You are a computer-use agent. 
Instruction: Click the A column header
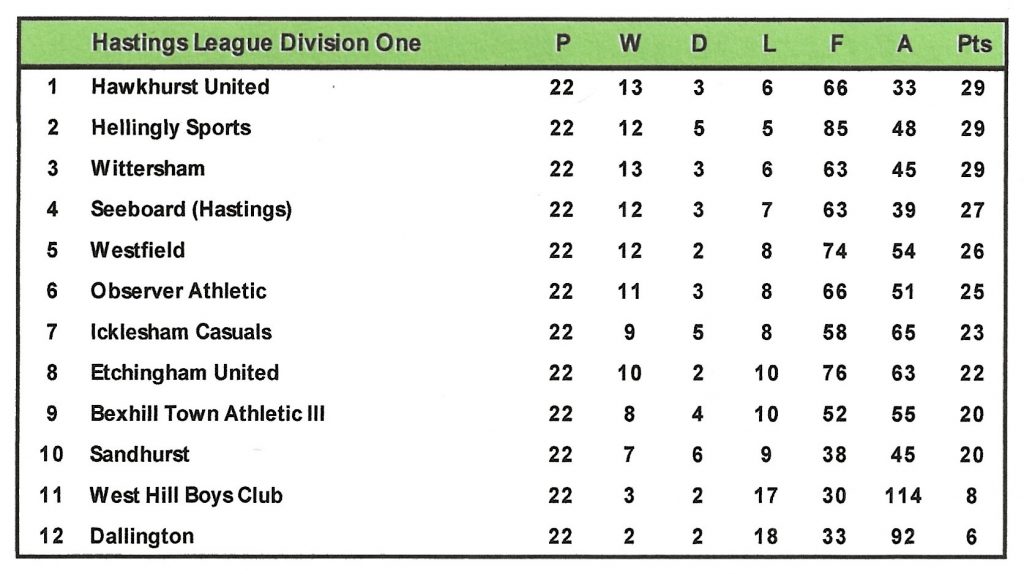pyautogui.click(x=904, y=44)
